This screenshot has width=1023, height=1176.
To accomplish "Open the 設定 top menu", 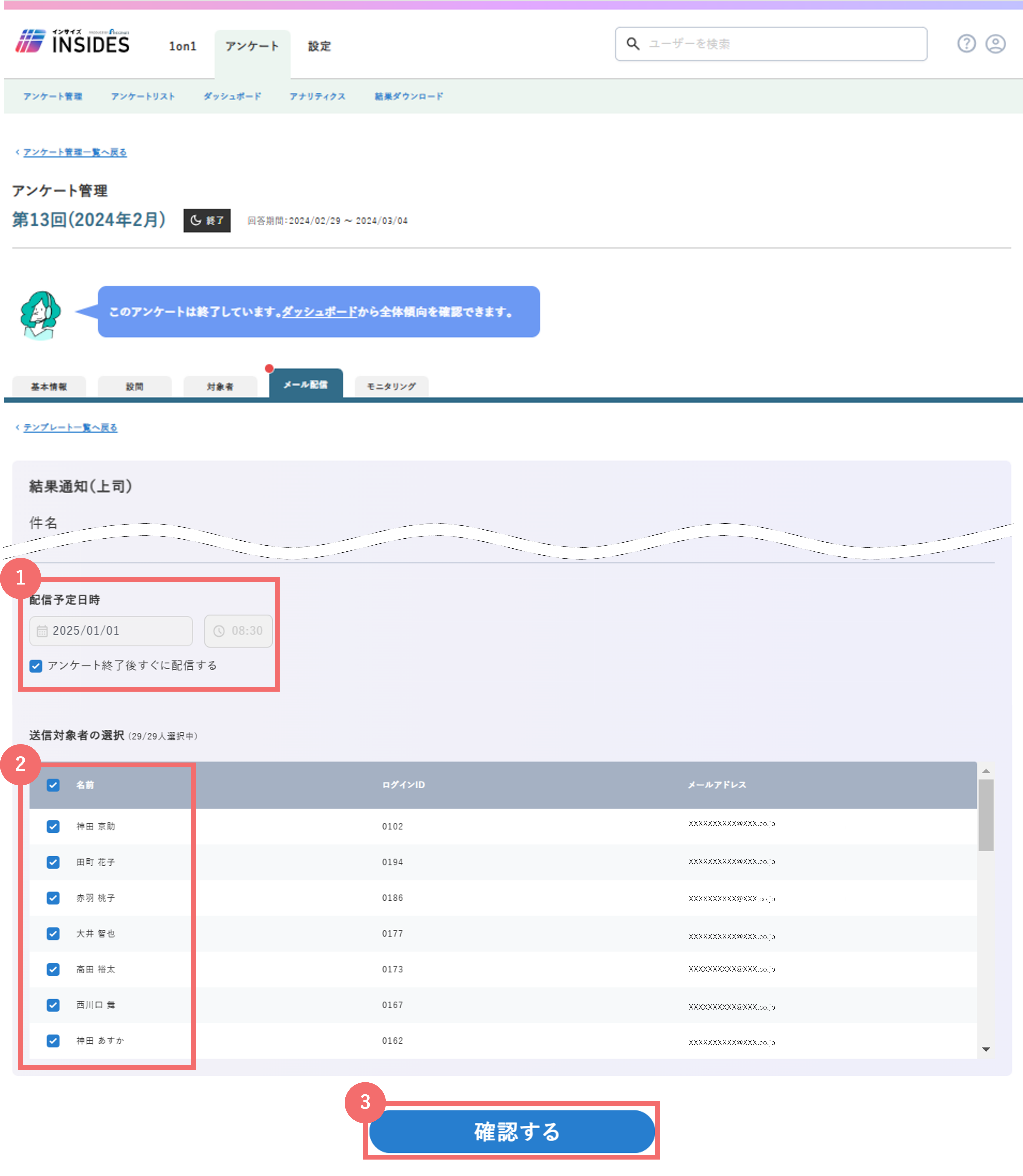I will coord(319,46).
